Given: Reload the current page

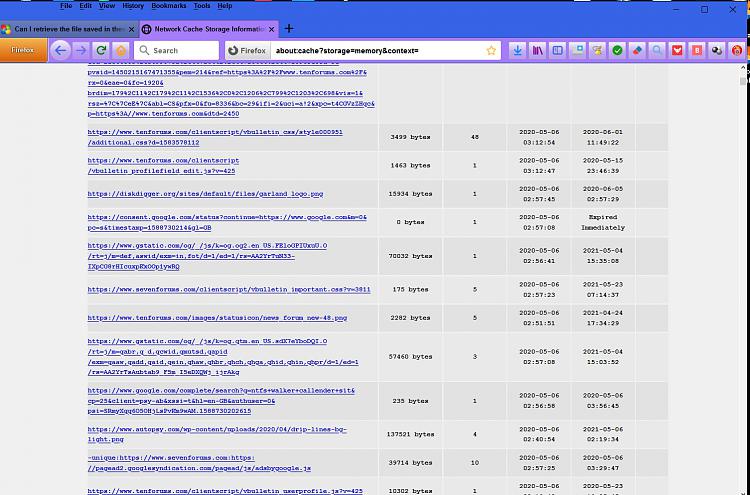Looking at the screenshot, I should (101, 50).
